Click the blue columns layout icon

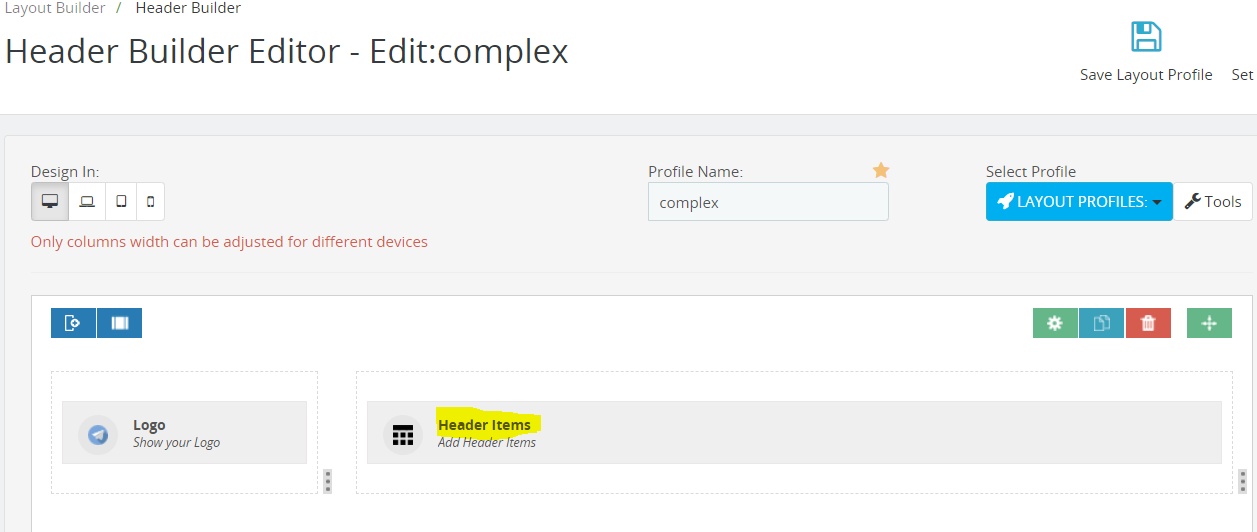(120, 323)
